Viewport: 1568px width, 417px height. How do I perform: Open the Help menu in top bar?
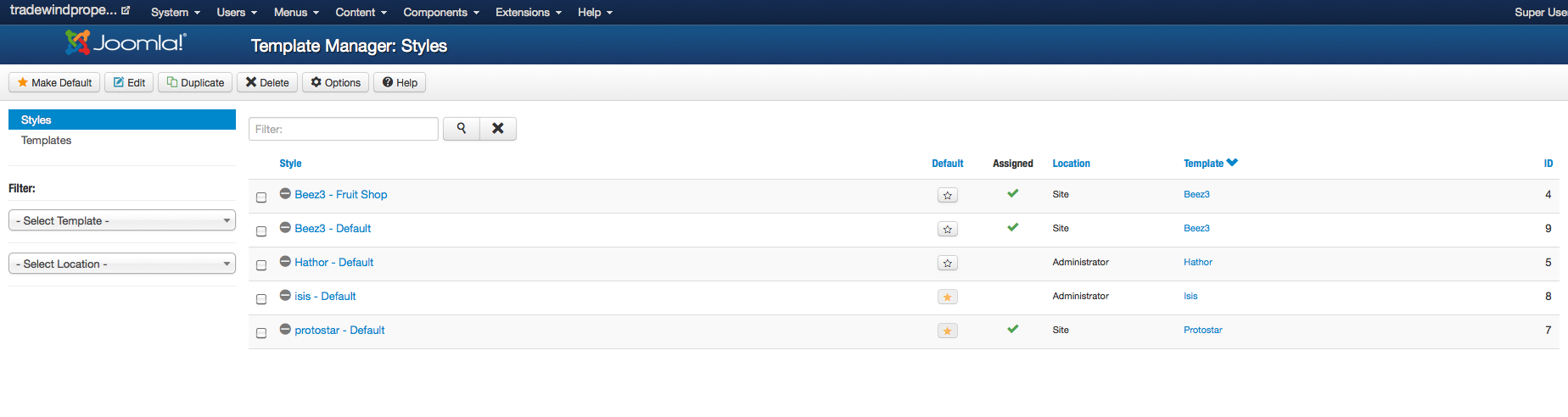pos(595,12)
